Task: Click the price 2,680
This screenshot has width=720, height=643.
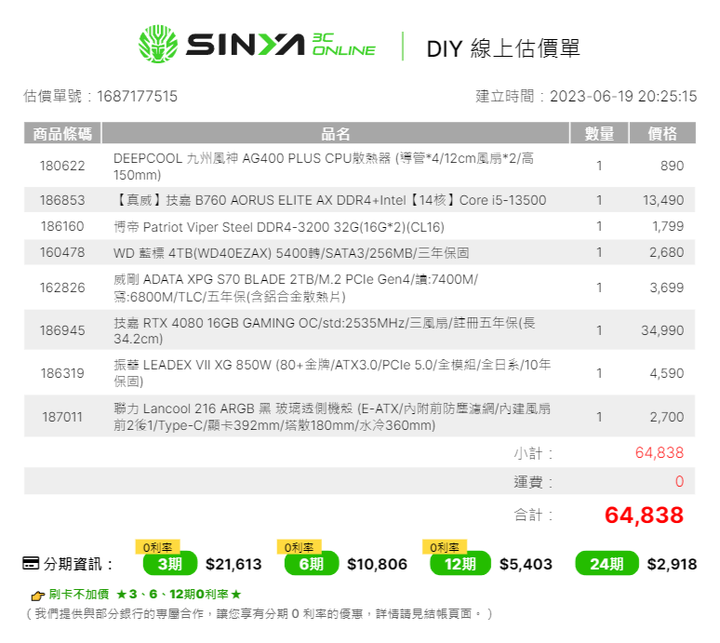Action: (667, 253)
